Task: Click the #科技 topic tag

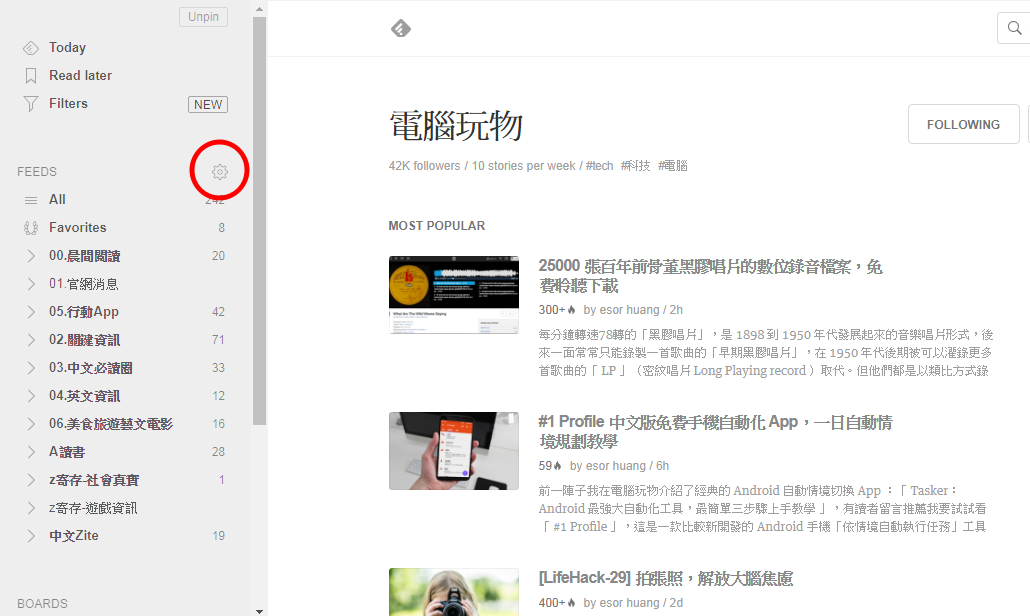Action: [635, 165]
